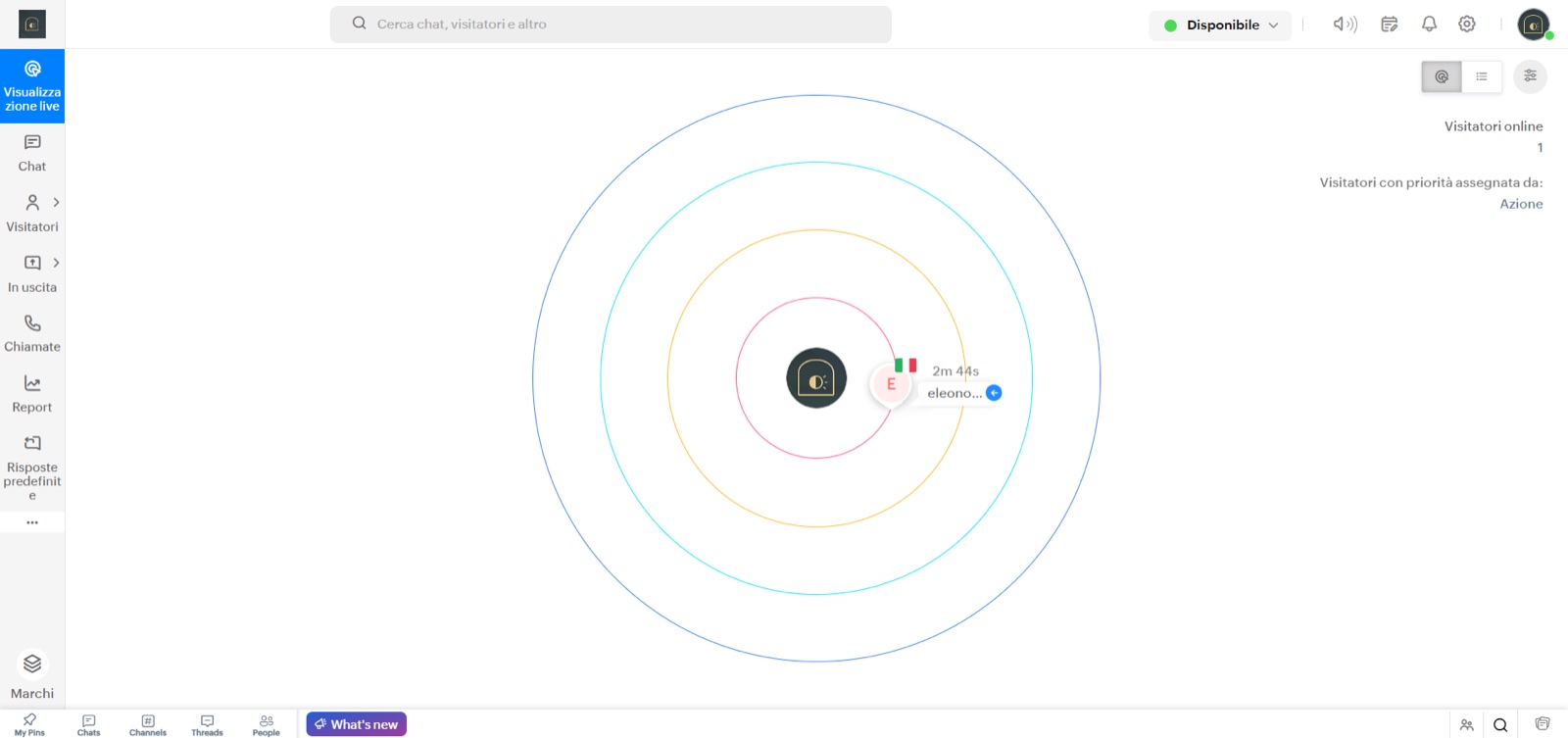1568x738 pixels.
Task: Open the notifications bell
Action: click(x=1429, y=25)
